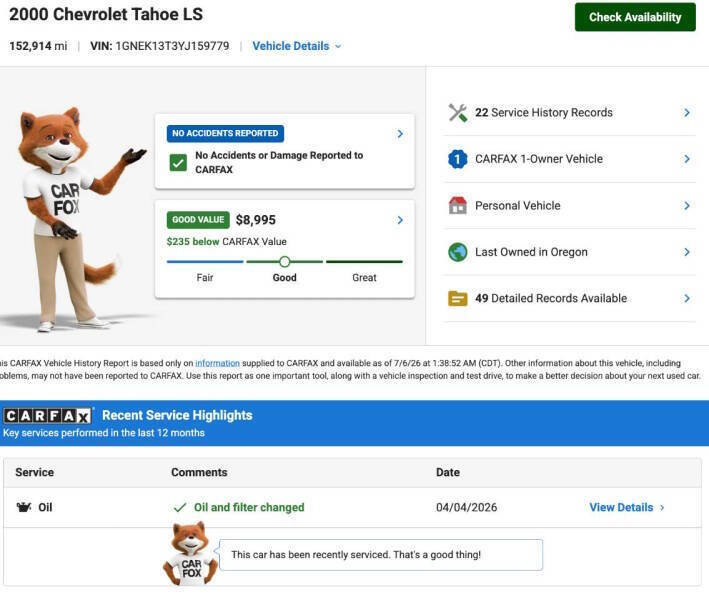Open the 49 Detailed Records Available row

pyautogui.click(x=569, y=298)
